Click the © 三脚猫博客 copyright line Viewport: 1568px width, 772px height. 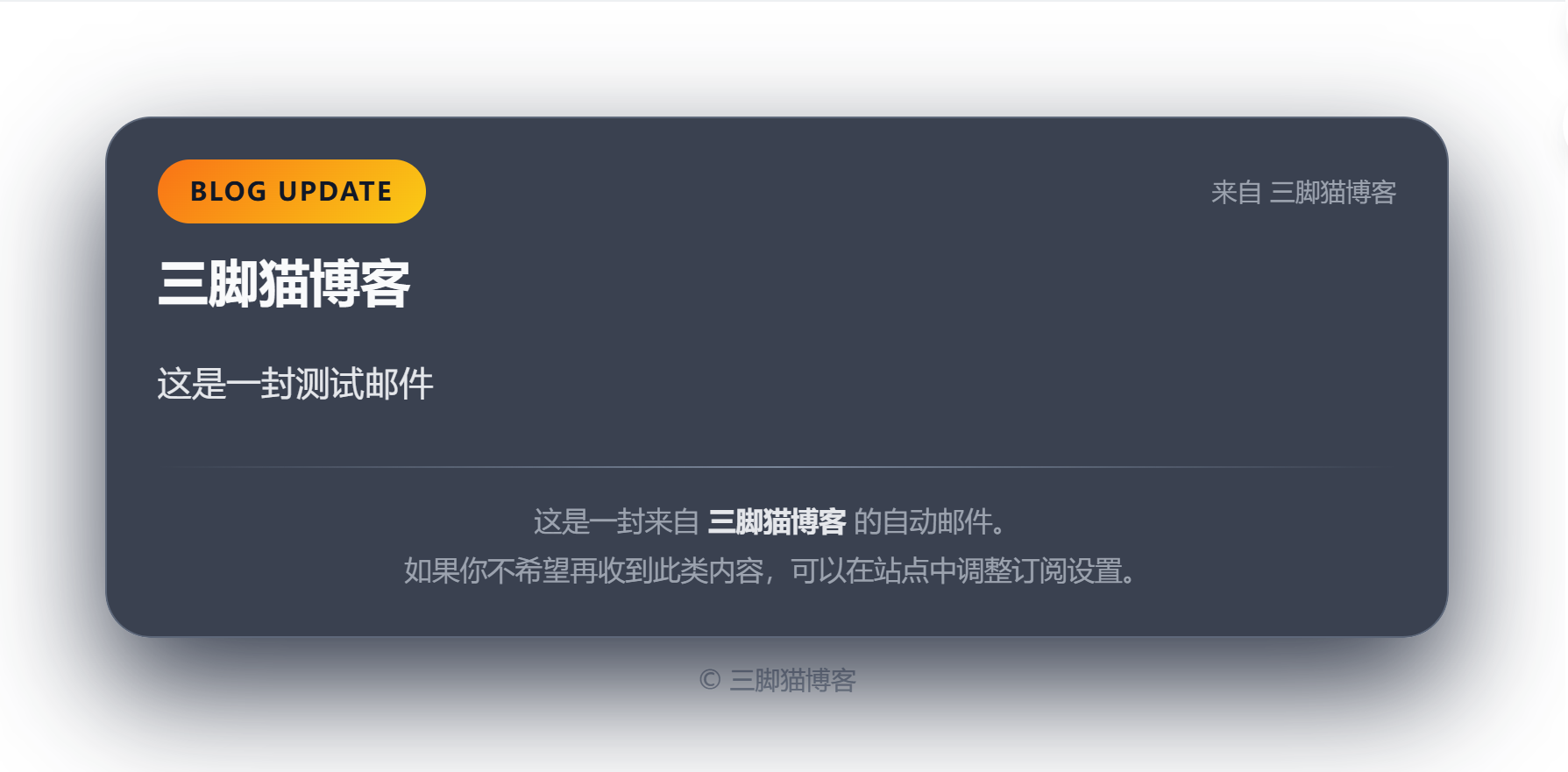tap(777, 680)
